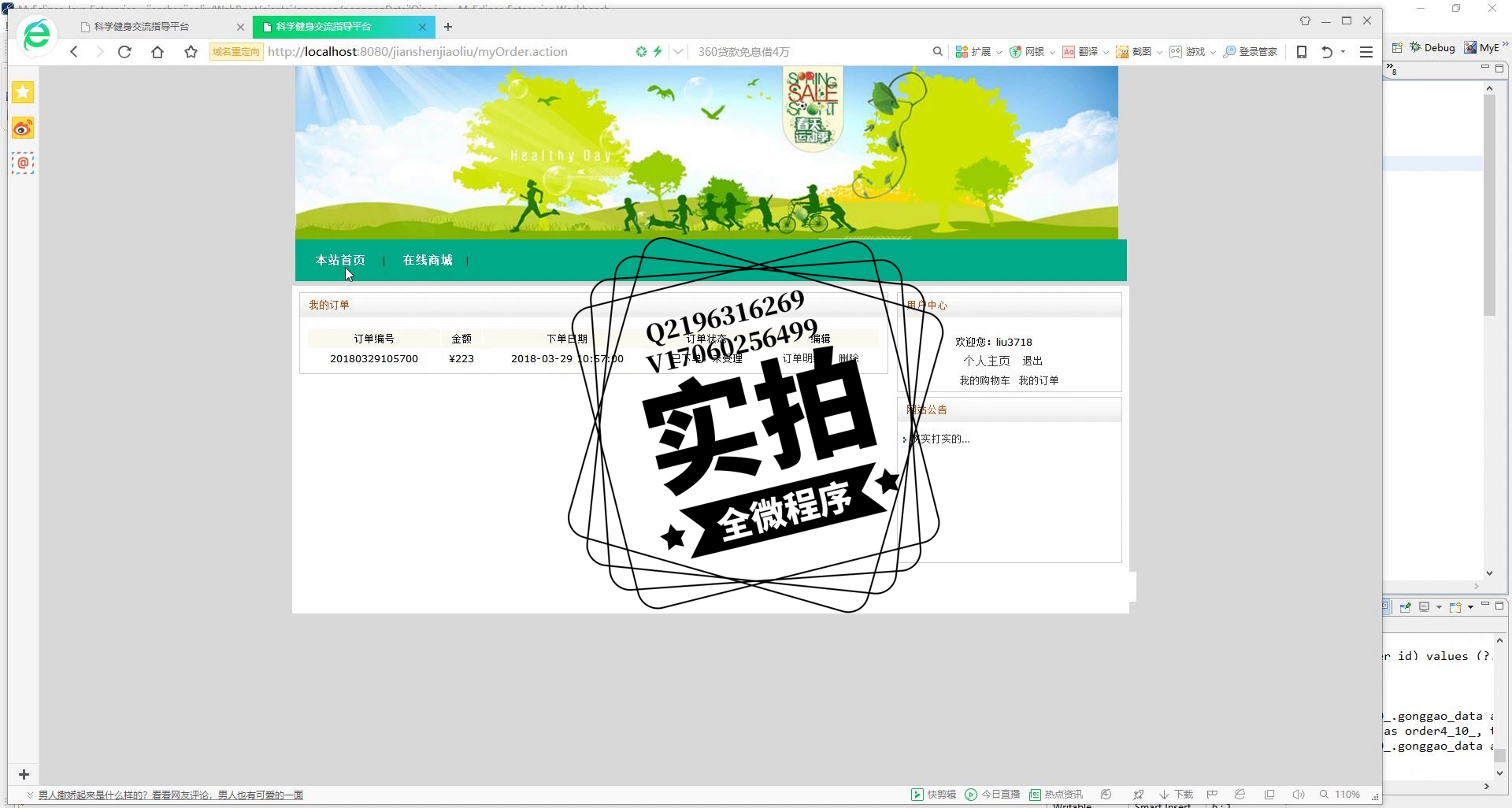Open 在线商城 in the site navigation
1512x808 pixels.
428,260
